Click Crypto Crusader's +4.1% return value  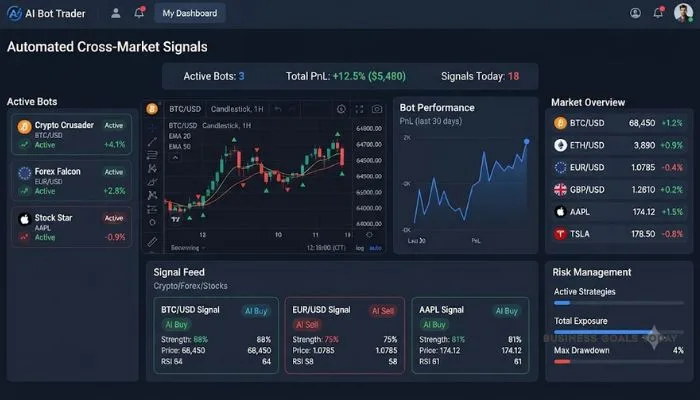click(114, 145)
